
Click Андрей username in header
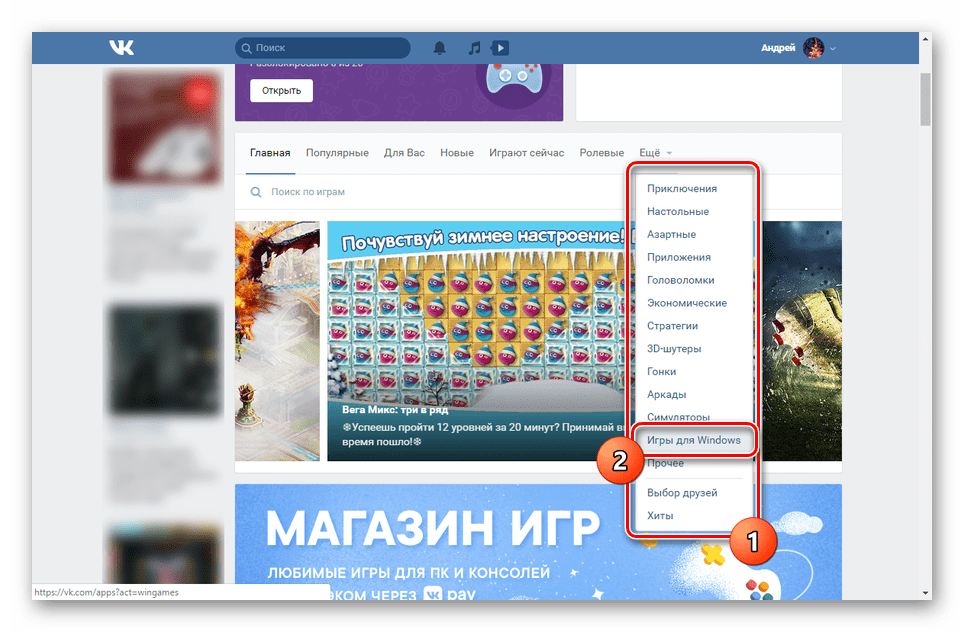point(778,48)
